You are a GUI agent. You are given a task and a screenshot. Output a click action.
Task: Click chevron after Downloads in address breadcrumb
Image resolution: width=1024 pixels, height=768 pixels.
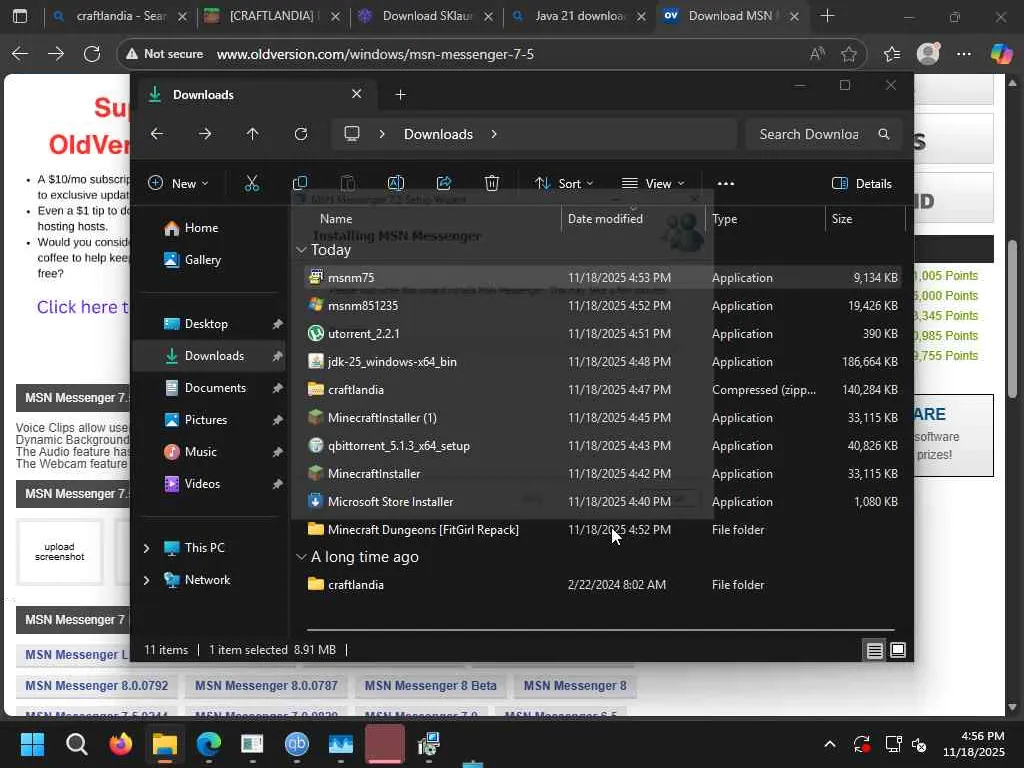coord(494,134)
